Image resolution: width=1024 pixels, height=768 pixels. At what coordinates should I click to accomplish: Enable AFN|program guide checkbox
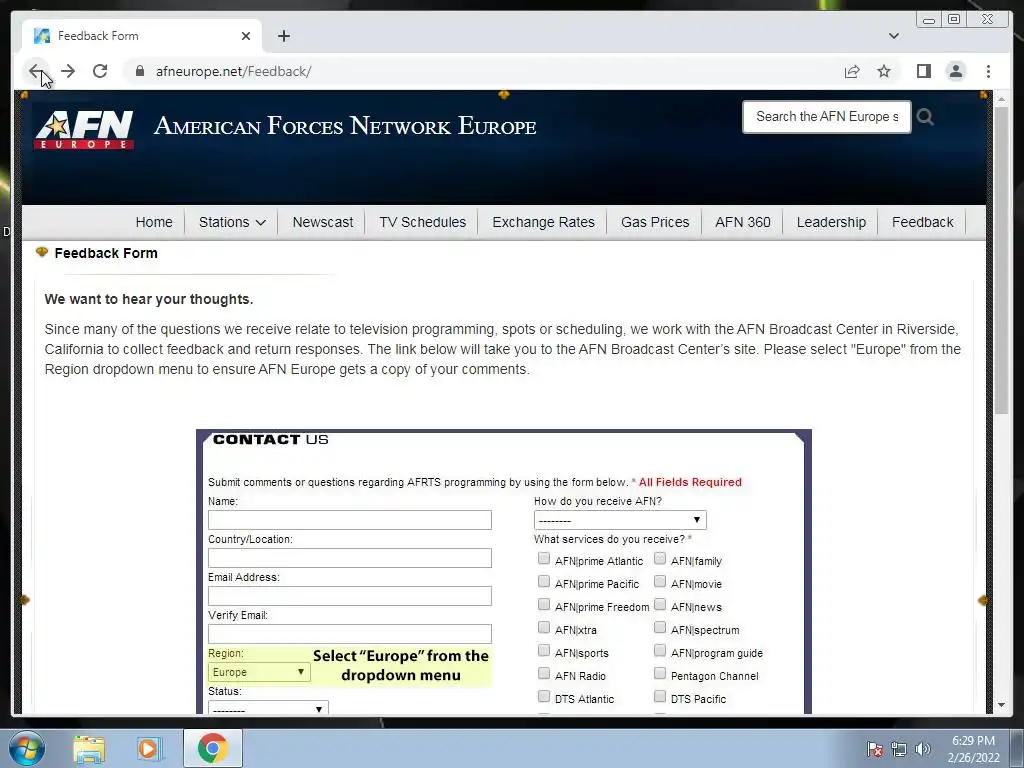tap(660, 650)
